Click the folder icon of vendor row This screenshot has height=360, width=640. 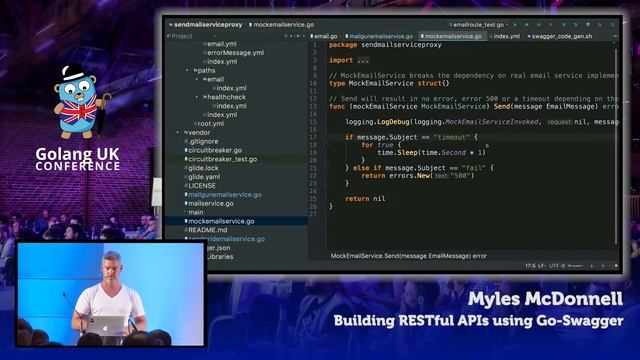point(186,133)
